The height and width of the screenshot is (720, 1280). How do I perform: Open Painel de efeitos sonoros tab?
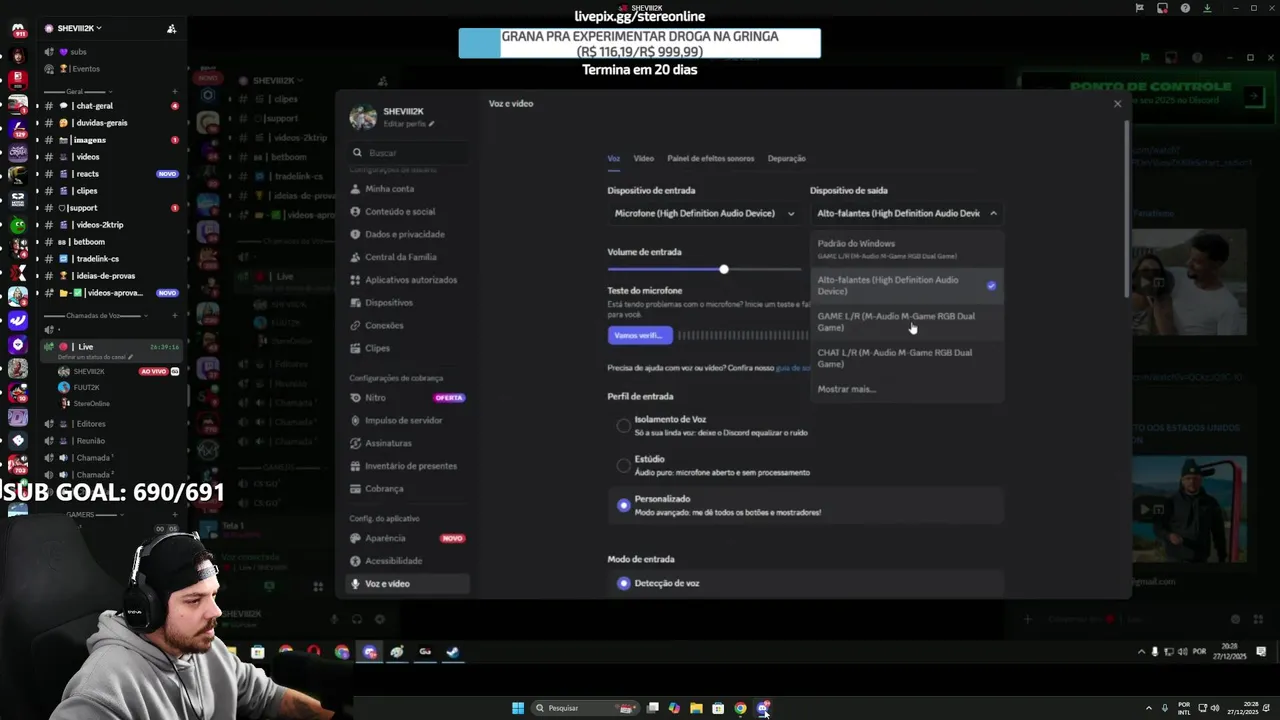pyautogui.click(x=710, y=158)
